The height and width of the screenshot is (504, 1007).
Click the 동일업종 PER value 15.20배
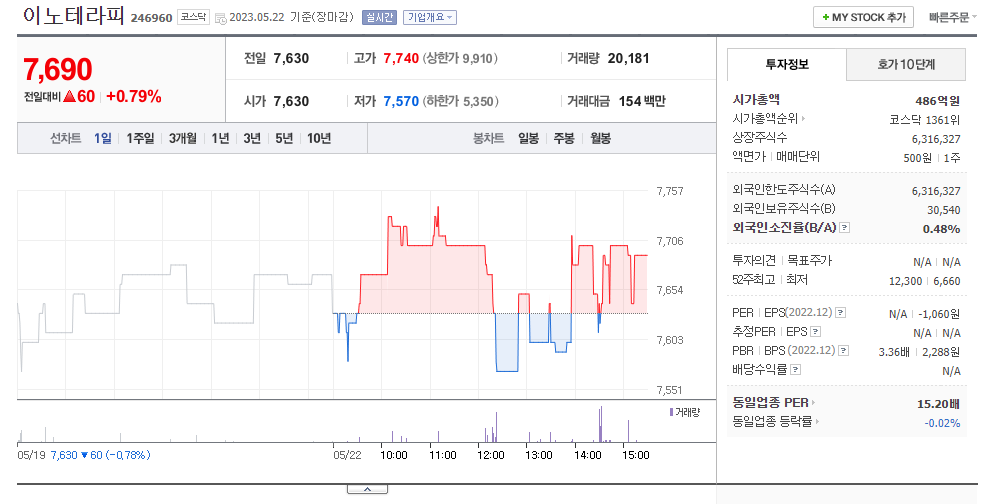tap(938, 404)
